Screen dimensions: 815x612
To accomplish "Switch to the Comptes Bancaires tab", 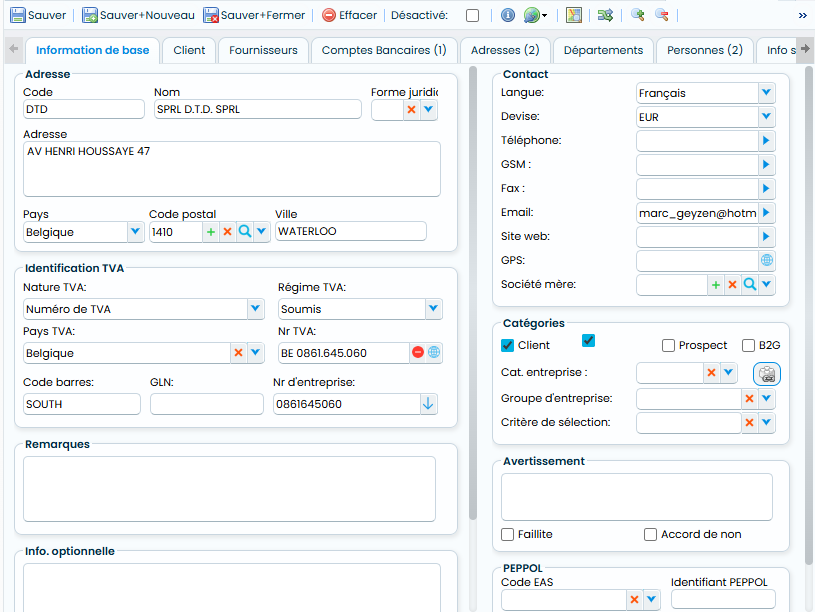I will tap(384, 50).
